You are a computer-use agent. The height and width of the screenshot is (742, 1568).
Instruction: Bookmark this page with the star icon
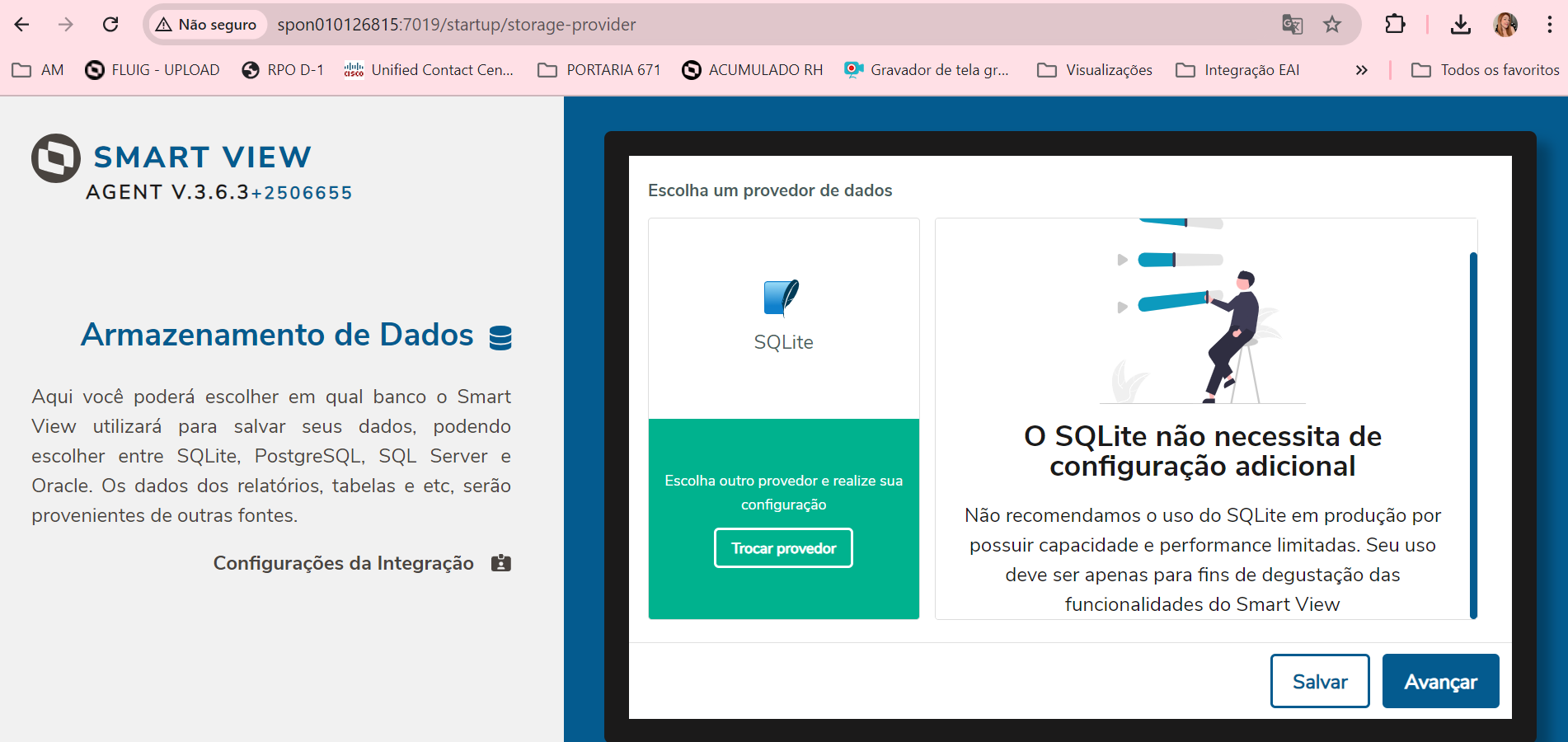(1332, 25)
